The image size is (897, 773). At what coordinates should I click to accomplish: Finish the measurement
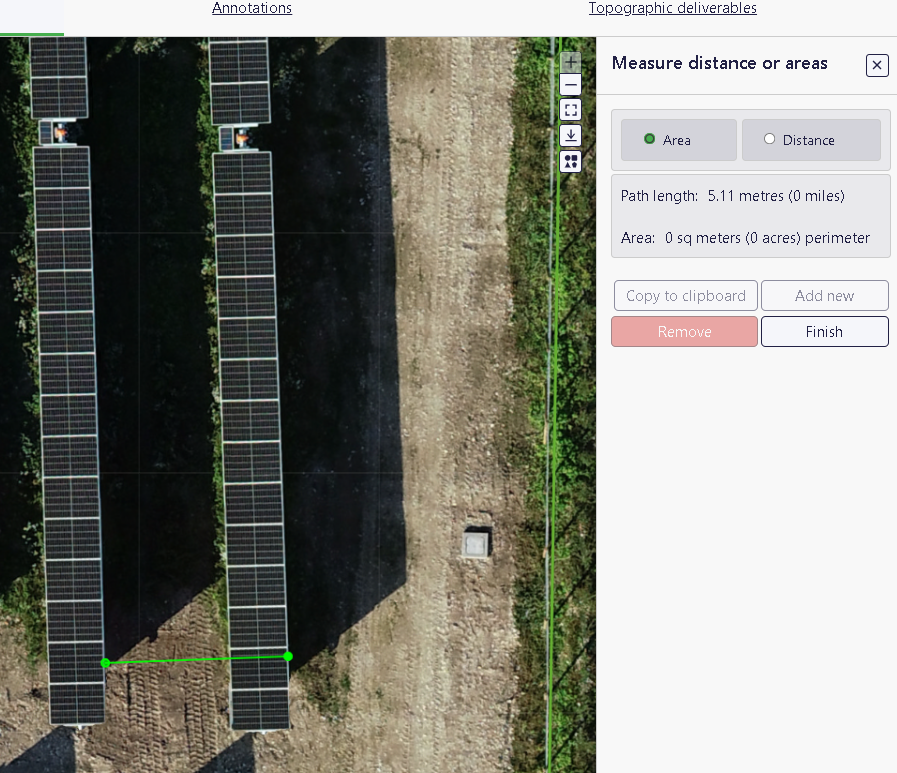(824, 331)
